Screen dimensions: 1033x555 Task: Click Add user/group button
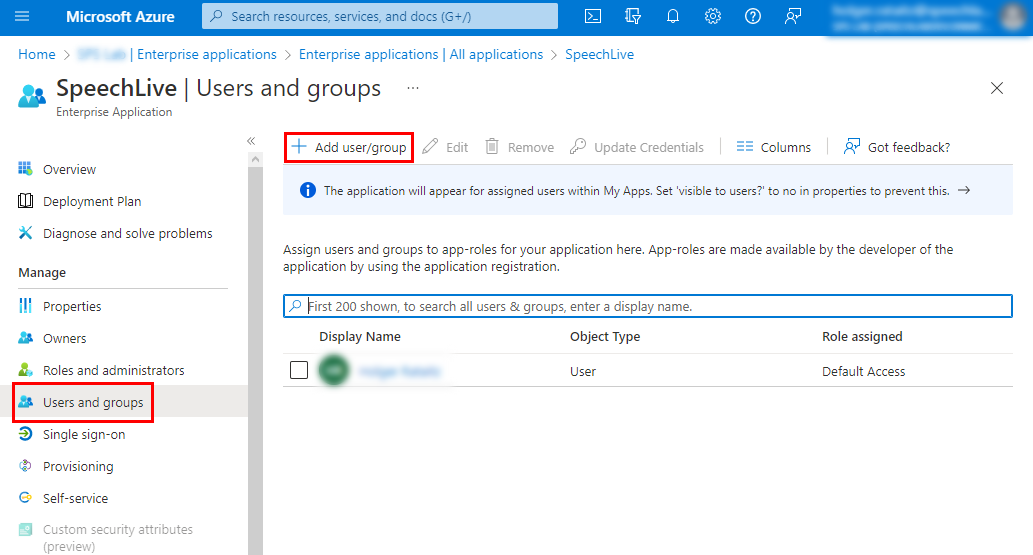349,147
